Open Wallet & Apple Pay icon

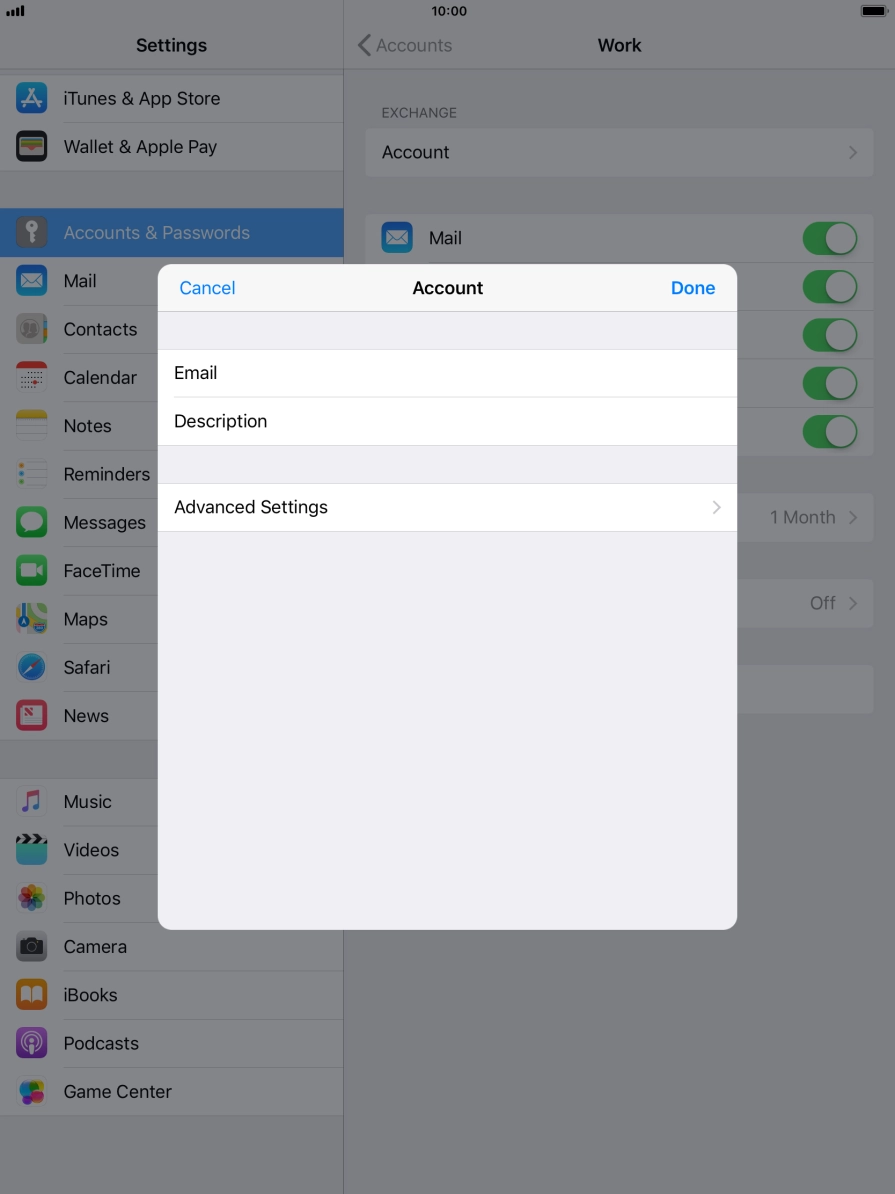coord(31,146)
